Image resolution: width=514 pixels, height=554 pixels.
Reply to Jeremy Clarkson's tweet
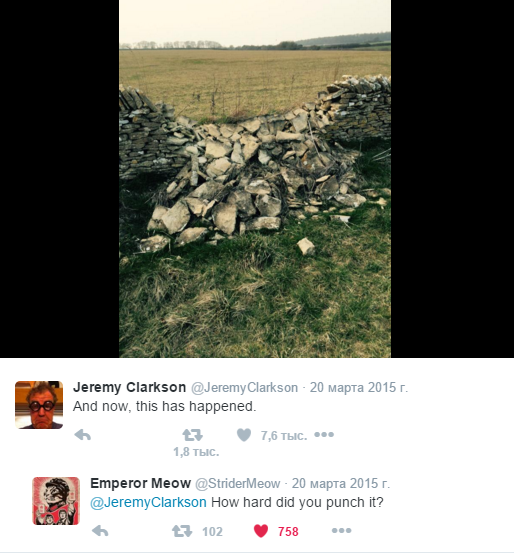pos(83,435)
